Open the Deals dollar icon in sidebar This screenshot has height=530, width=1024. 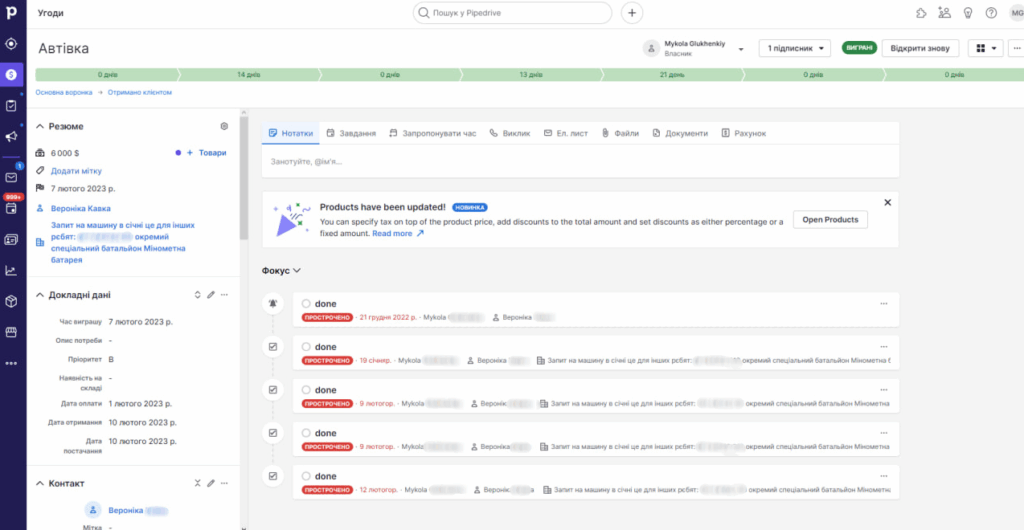click(12, 74)
